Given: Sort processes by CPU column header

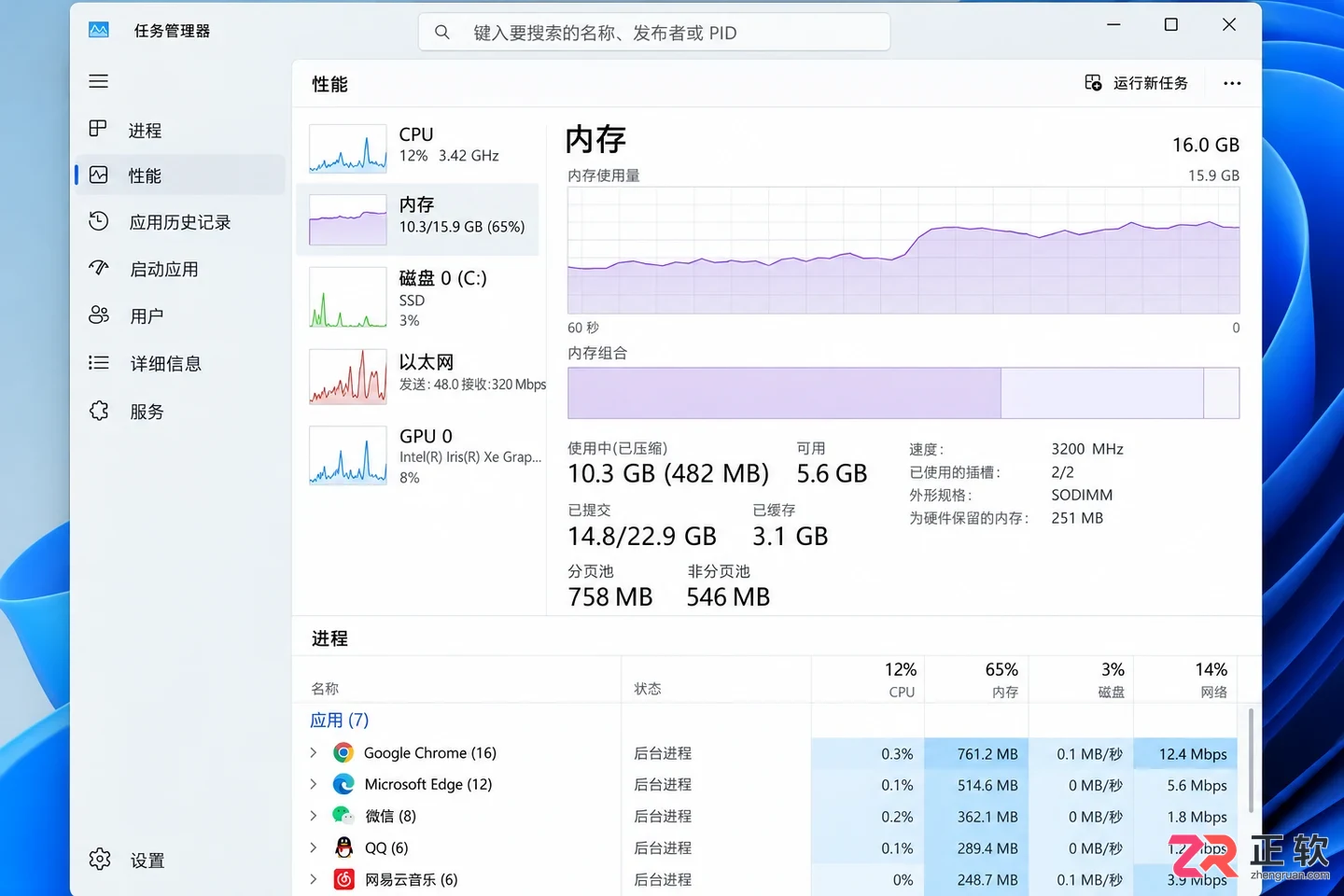Looking at the screenshot, I should (868, 679).
